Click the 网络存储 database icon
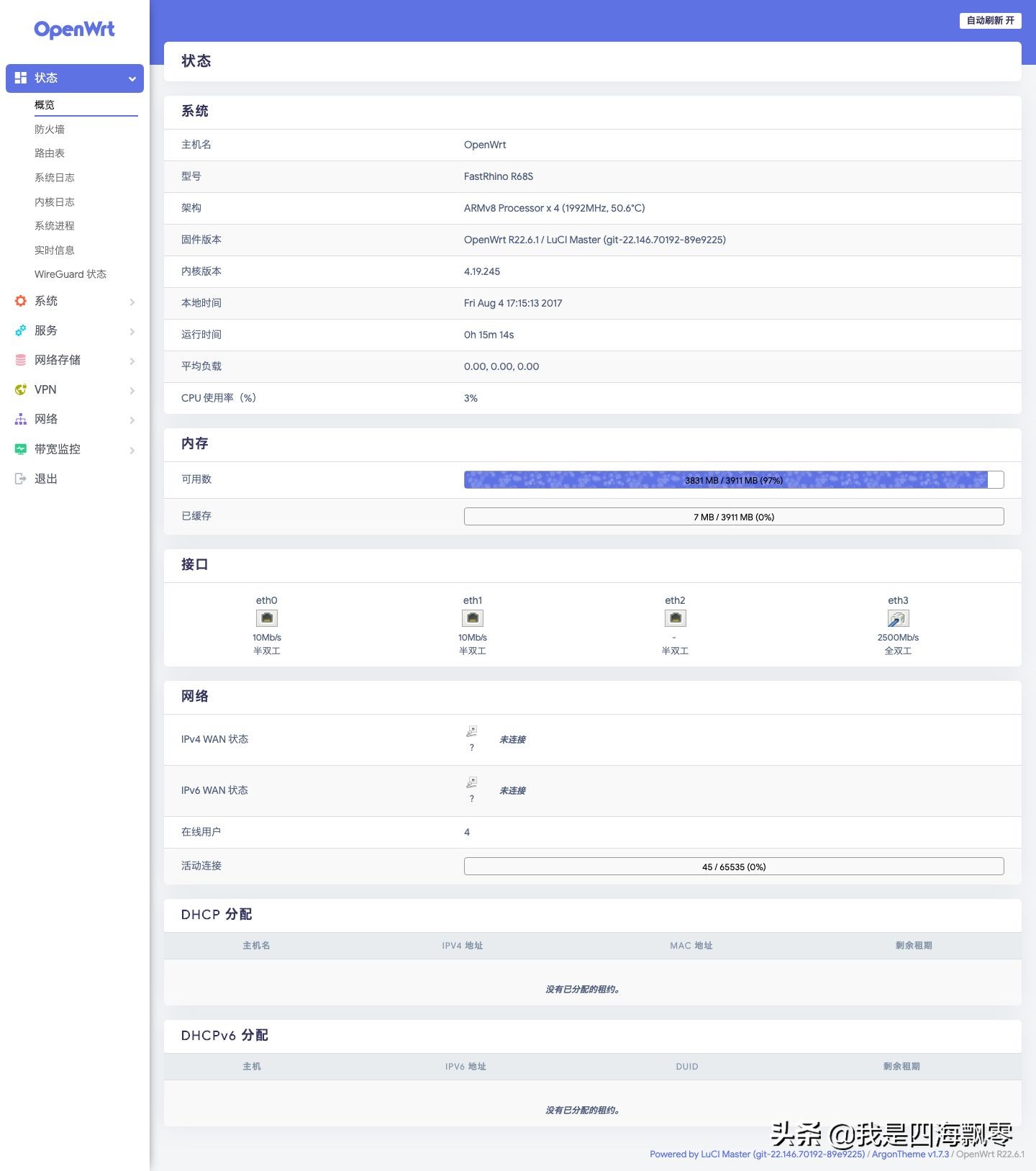The image size is (1036, 1171). (21, 360)
